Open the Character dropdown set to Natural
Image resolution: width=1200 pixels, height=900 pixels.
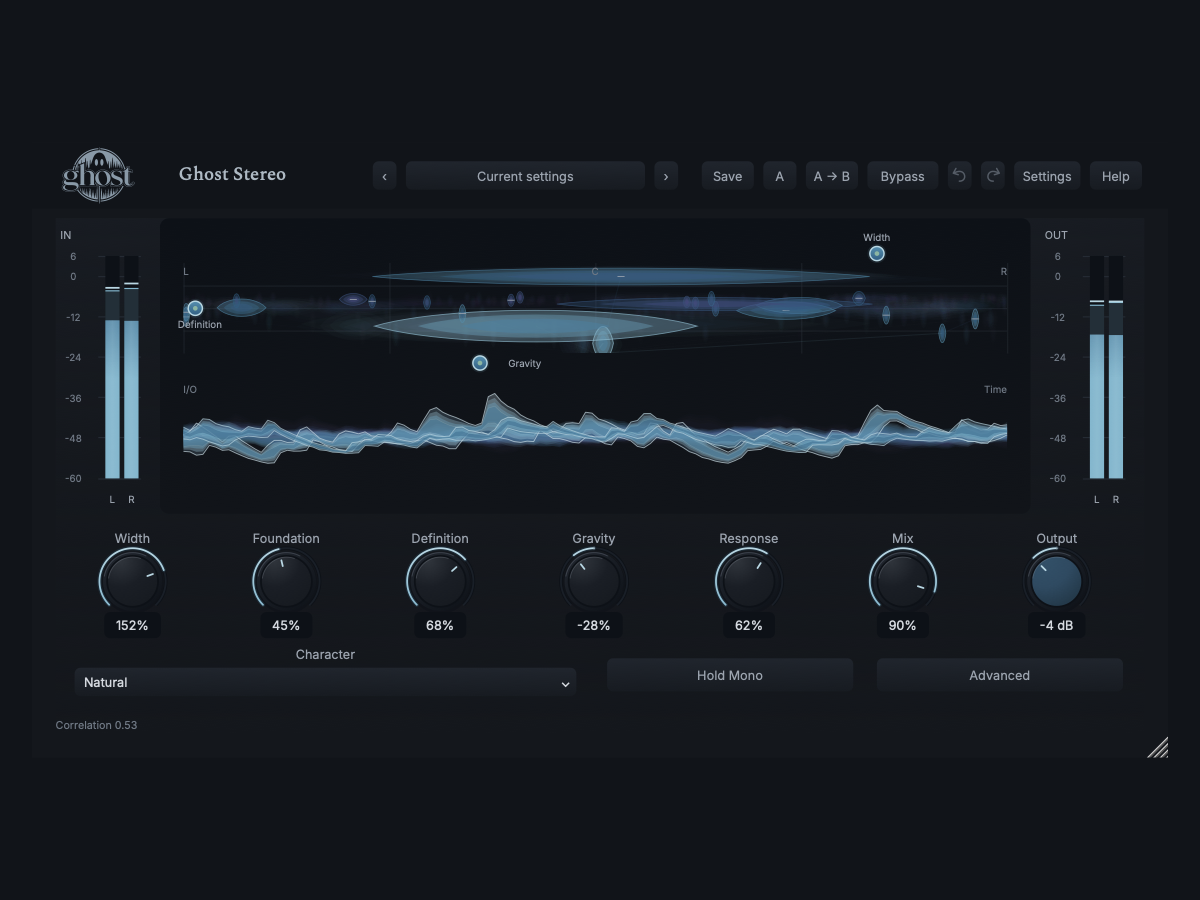[x=325, y=682]
